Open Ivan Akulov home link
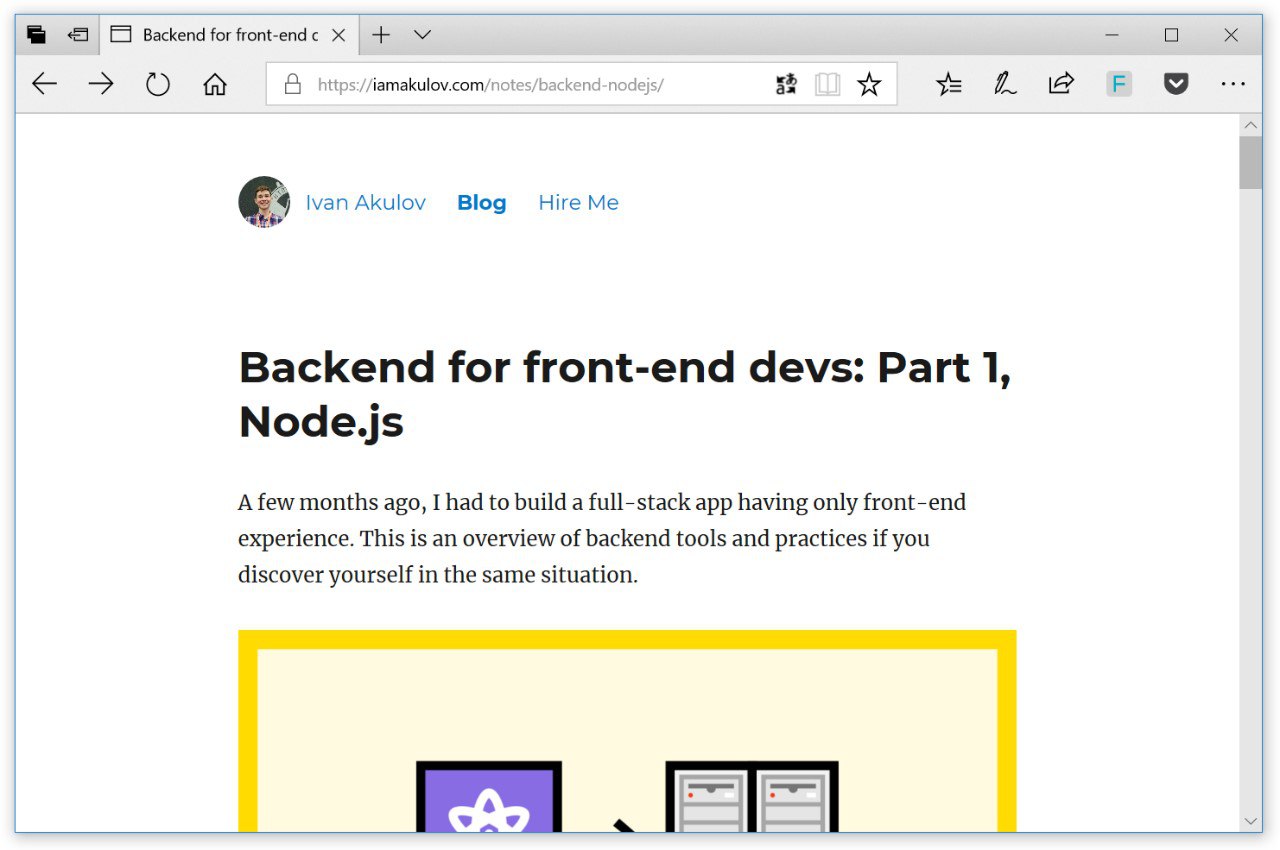This screenshot has width=1280, height=850. (x=365, y=202)
